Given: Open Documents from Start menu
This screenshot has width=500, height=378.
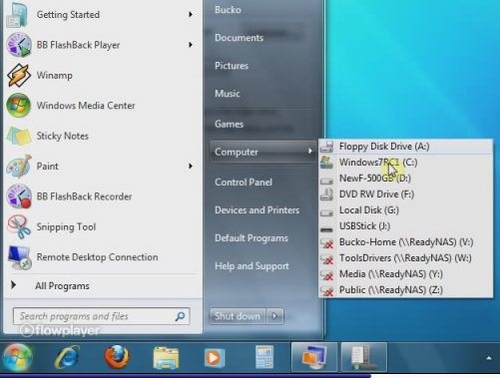Looking at the screenshot, I should [x=239, y=38].
